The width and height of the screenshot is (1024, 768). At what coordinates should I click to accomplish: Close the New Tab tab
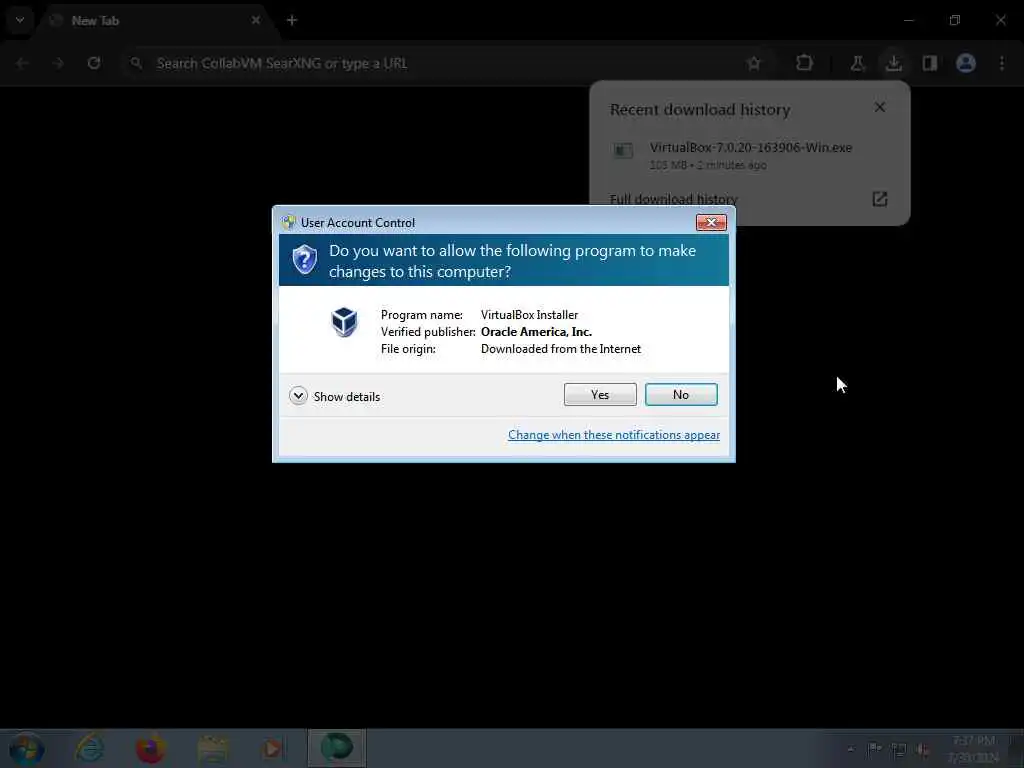(255, 20)
